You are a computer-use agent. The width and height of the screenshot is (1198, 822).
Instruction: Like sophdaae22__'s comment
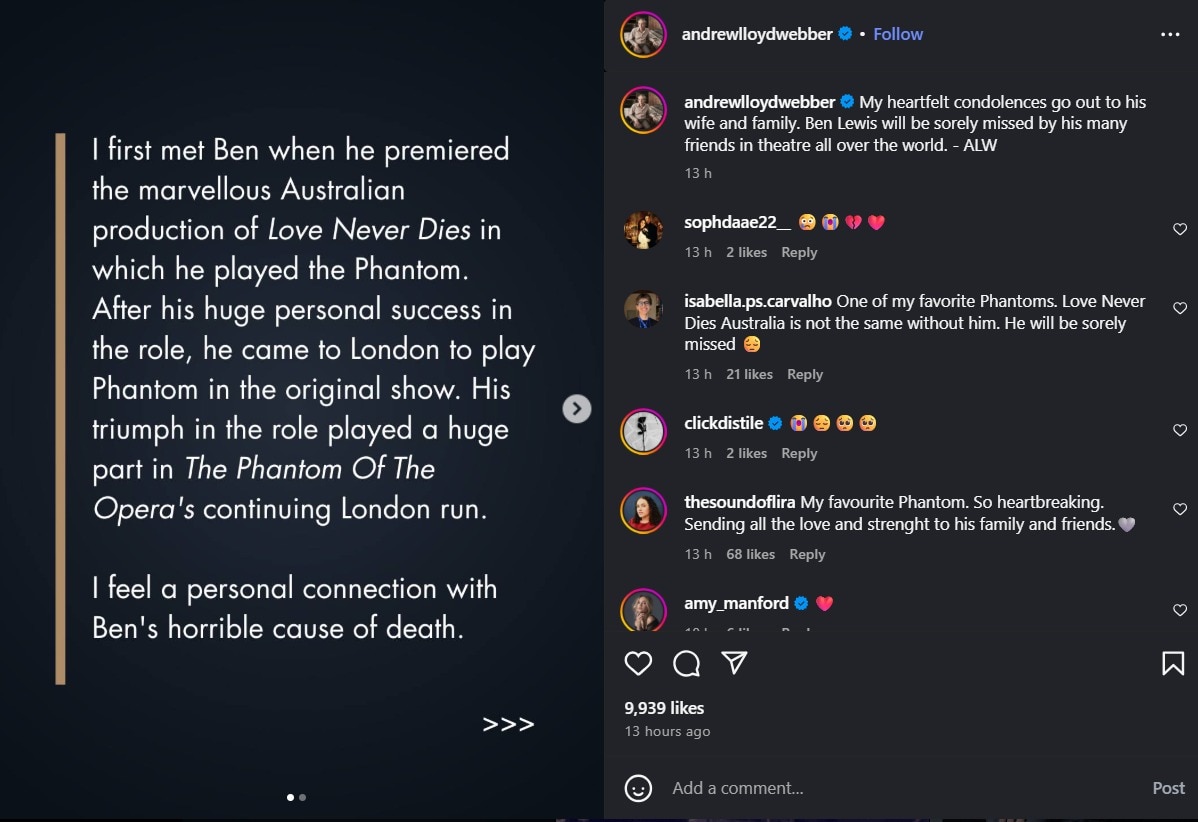pyautogui.click(x=1180, y=230)
